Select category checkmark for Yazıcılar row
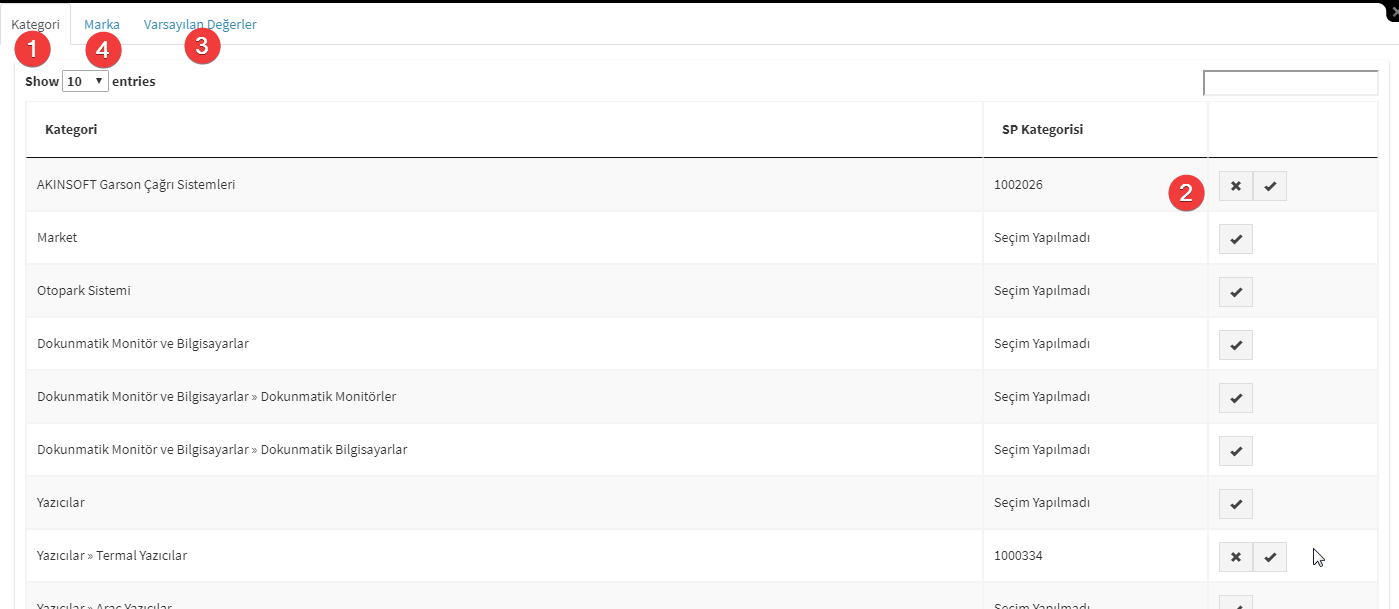The width and height of the screenshot is (1399, 609). tap(1236, 504)
